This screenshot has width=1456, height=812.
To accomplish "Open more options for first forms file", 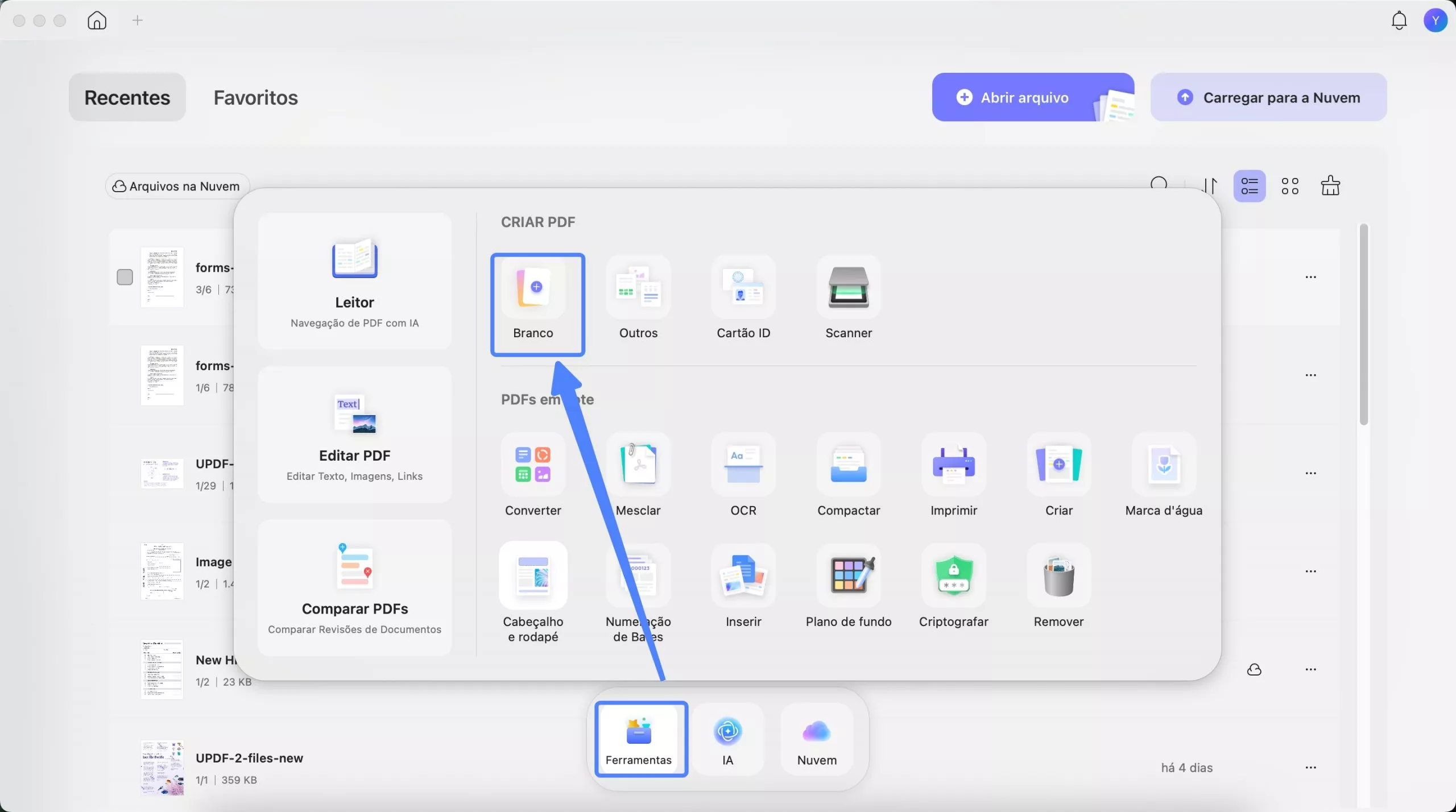I will tap(1310, 277).
